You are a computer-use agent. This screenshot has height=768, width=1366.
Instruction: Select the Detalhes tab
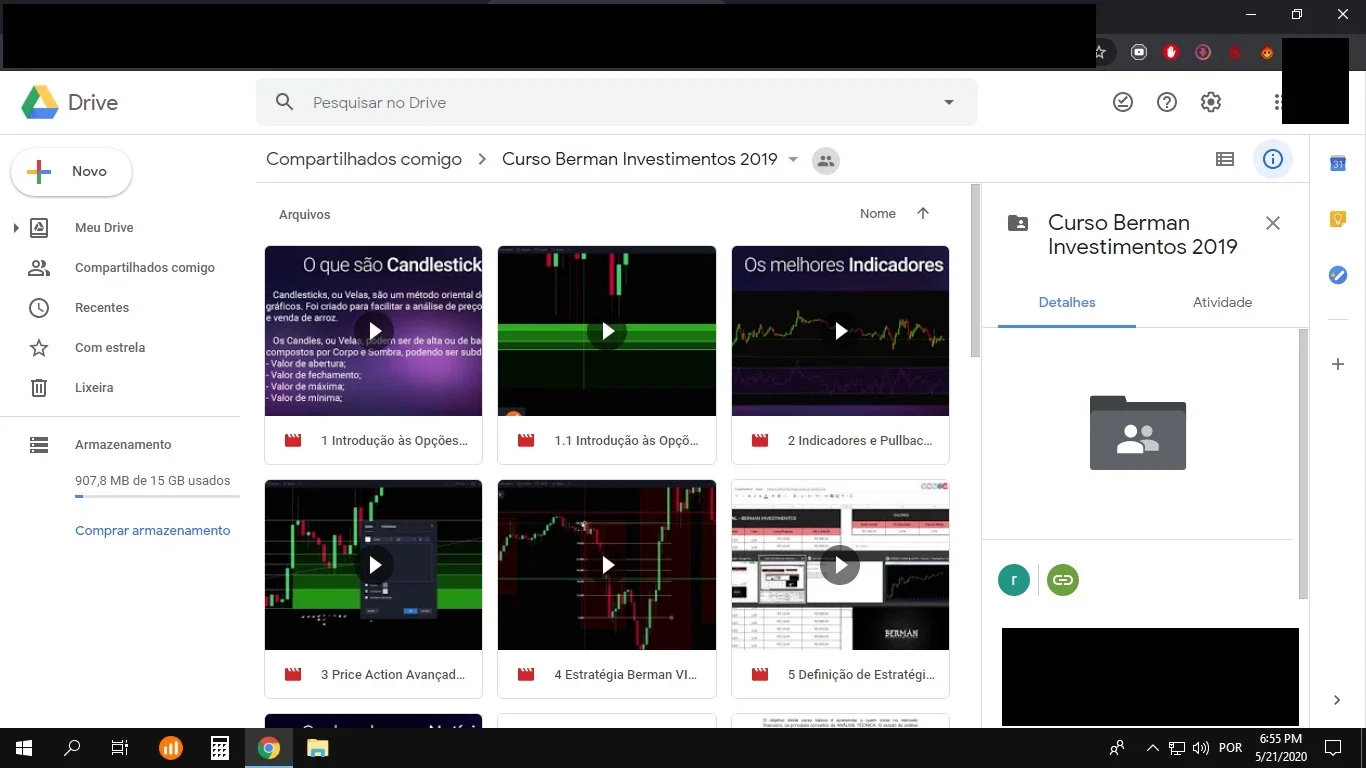[1067, 302]
